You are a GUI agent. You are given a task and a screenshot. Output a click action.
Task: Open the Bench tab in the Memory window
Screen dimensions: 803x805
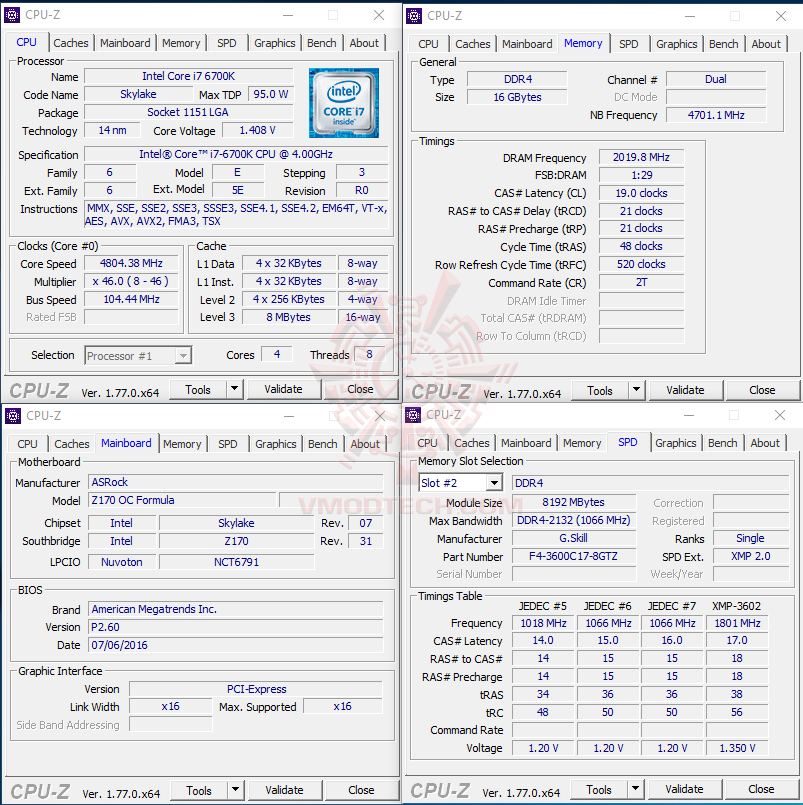[723, 44]
